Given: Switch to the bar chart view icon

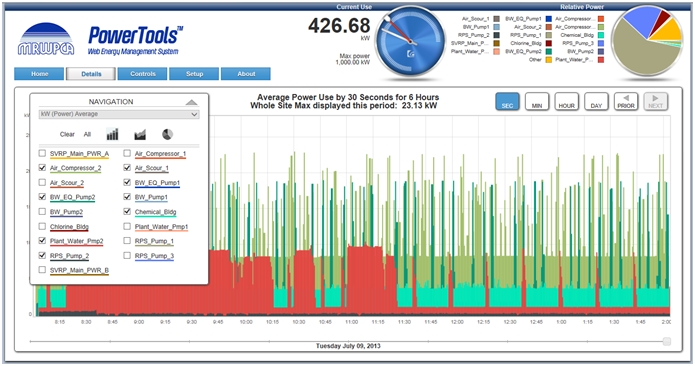Looking at the screenshot, I should [x=112, y=134].
